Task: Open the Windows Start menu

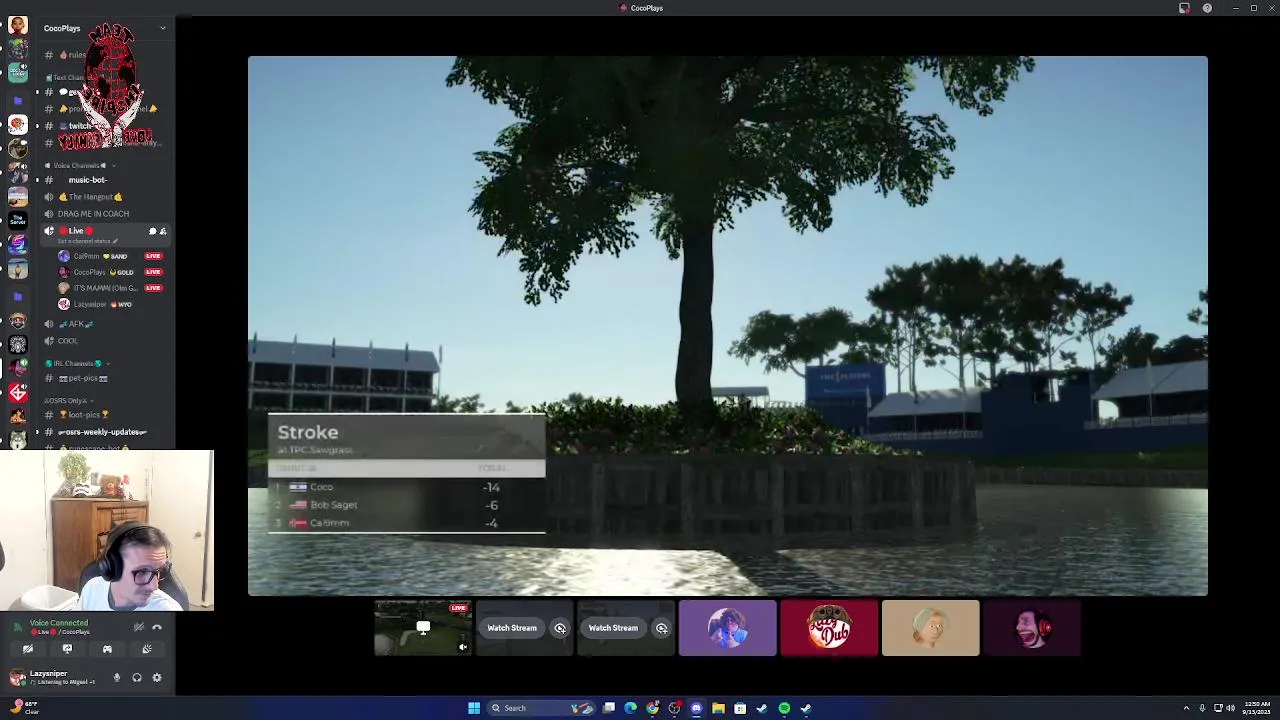Action: point(474,708)
